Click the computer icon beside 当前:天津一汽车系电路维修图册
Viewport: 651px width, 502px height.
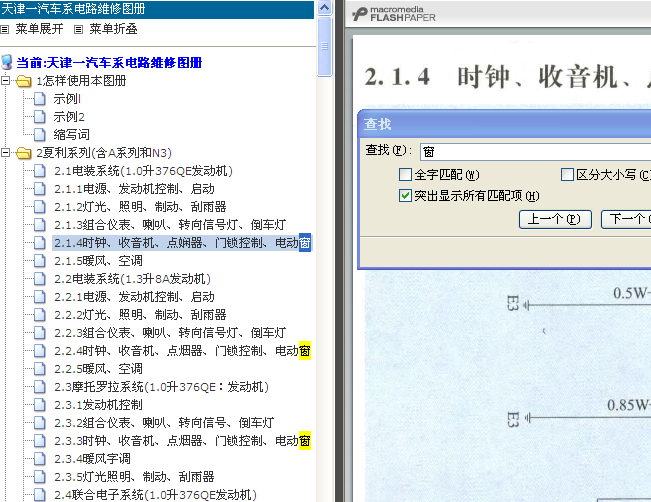[7, 62]
